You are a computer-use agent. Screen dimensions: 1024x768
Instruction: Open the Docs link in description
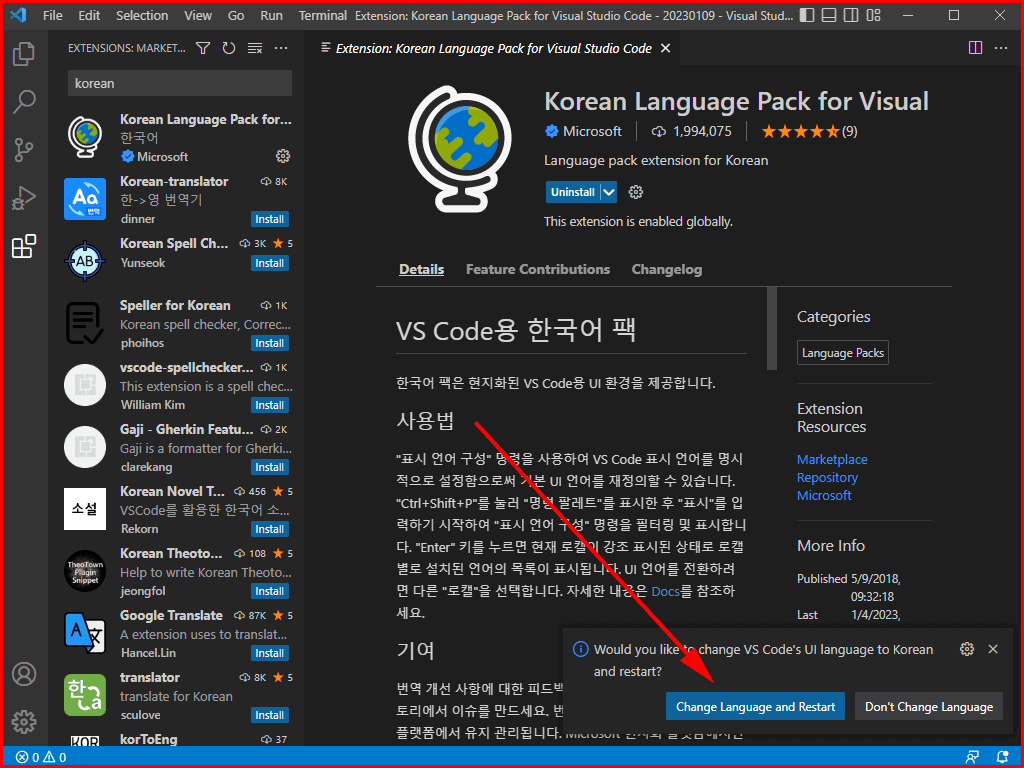tap(666, 592)
